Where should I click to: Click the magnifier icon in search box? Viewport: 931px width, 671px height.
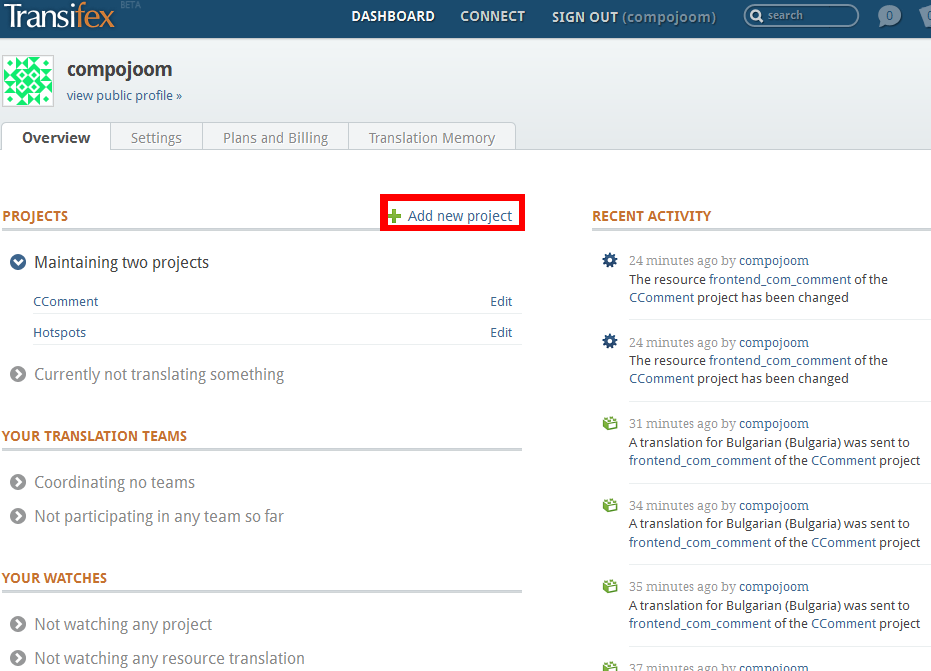coord(756,15)
